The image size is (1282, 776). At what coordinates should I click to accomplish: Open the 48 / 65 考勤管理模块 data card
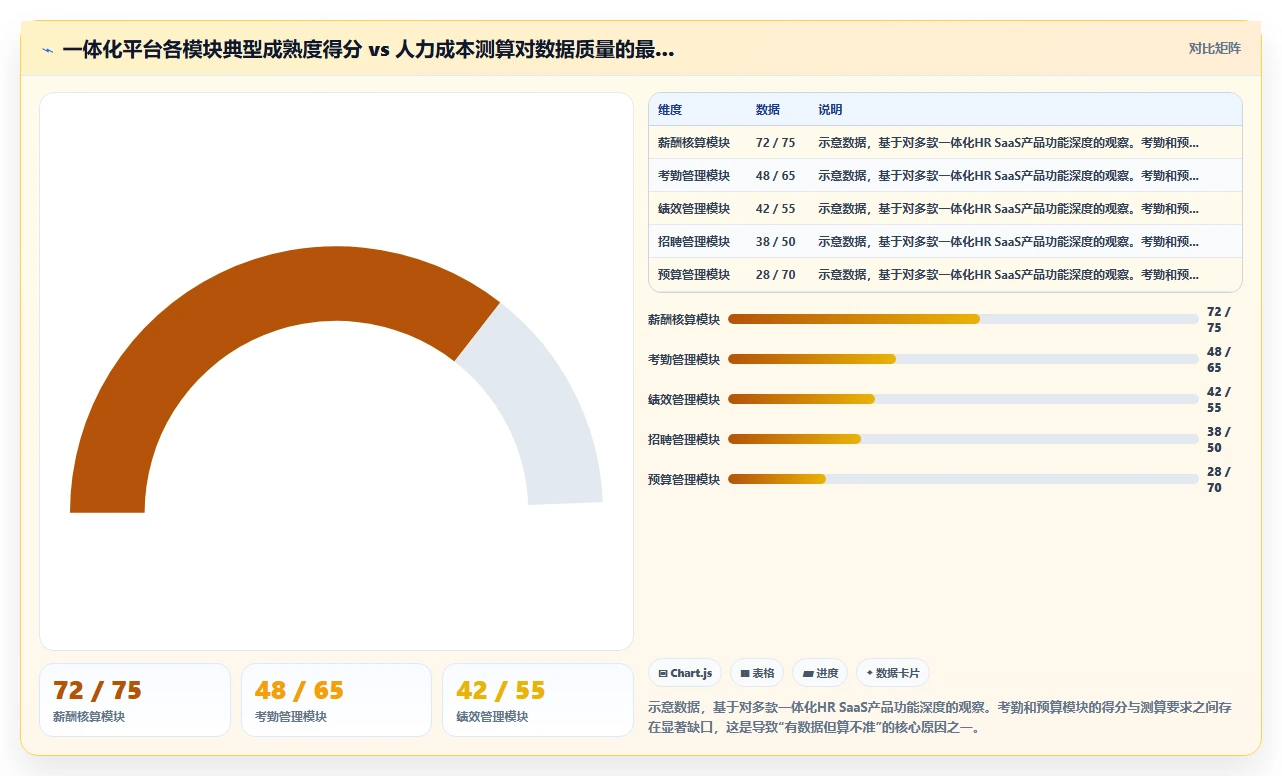point(336,700)
